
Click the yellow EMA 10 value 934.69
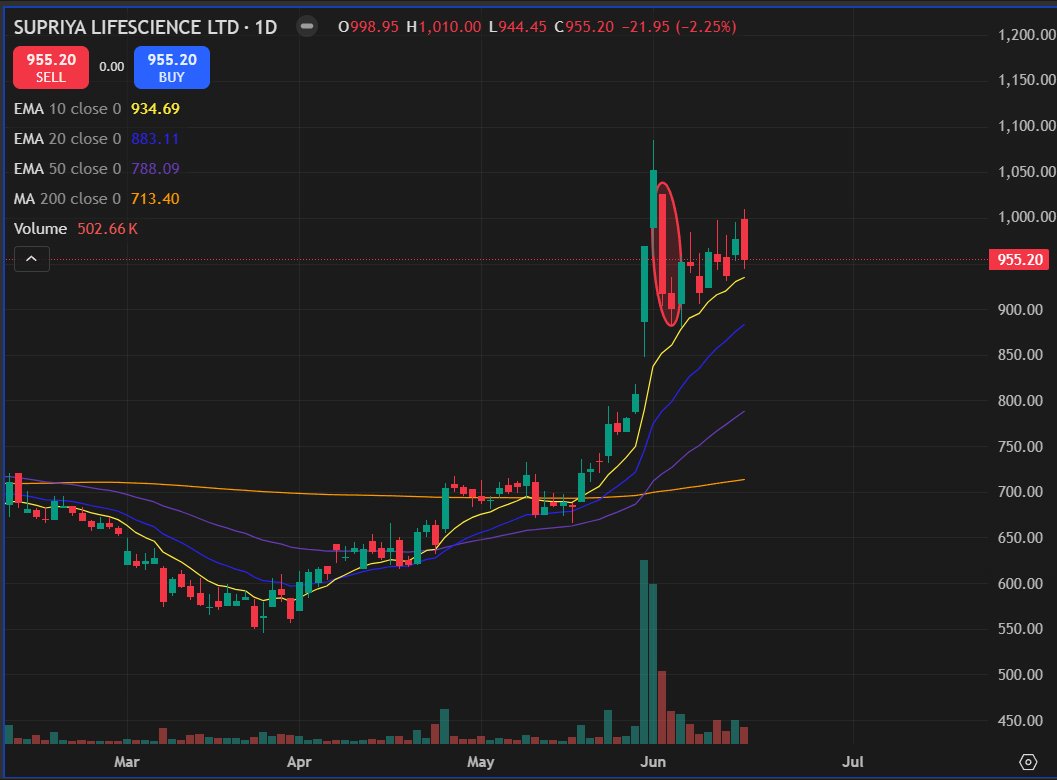pyautogui.click(x=155, y=109)
